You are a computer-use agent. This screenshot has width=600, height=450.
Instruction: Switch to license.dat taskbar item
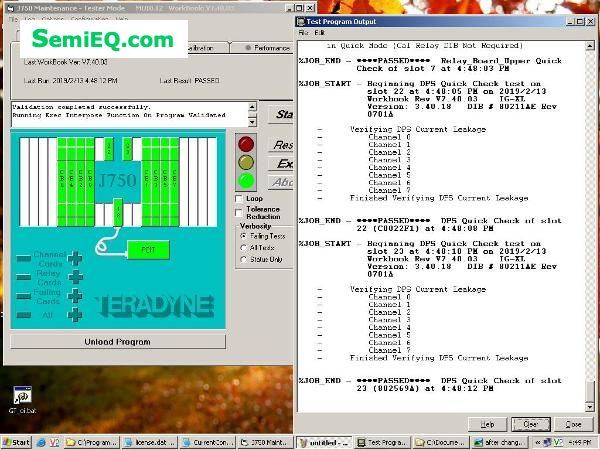click(x=150, y=443)
